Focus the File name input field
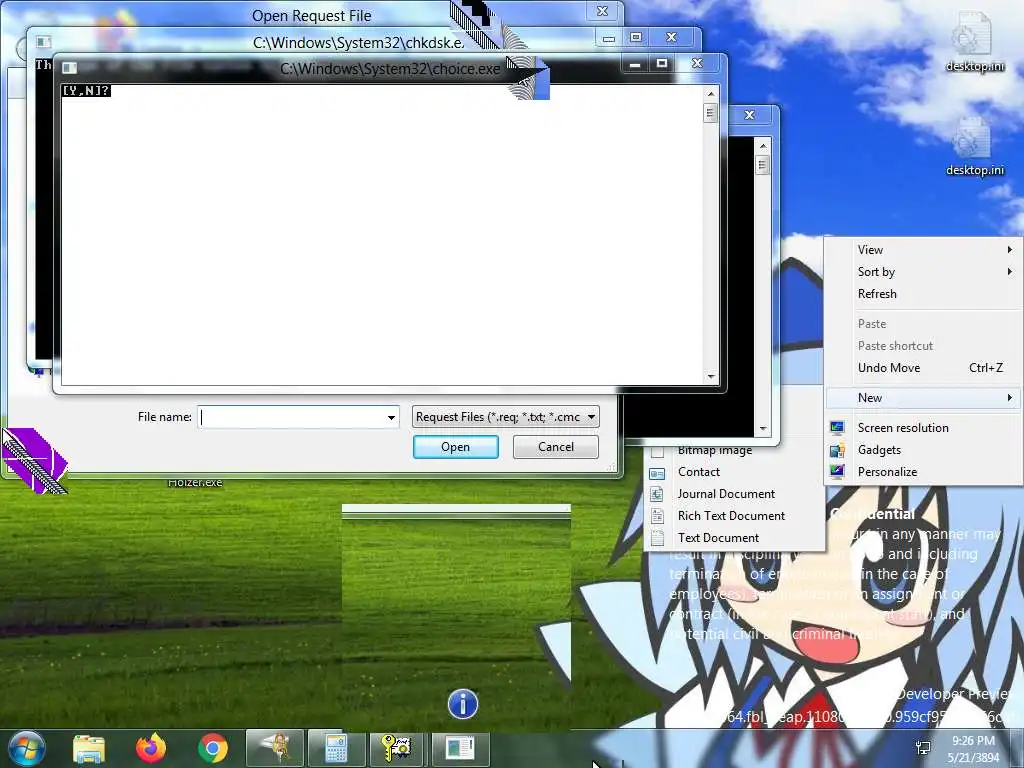The width and height of the screenshot is (1024, 768). pyautogui.click(x=291, y=417)
